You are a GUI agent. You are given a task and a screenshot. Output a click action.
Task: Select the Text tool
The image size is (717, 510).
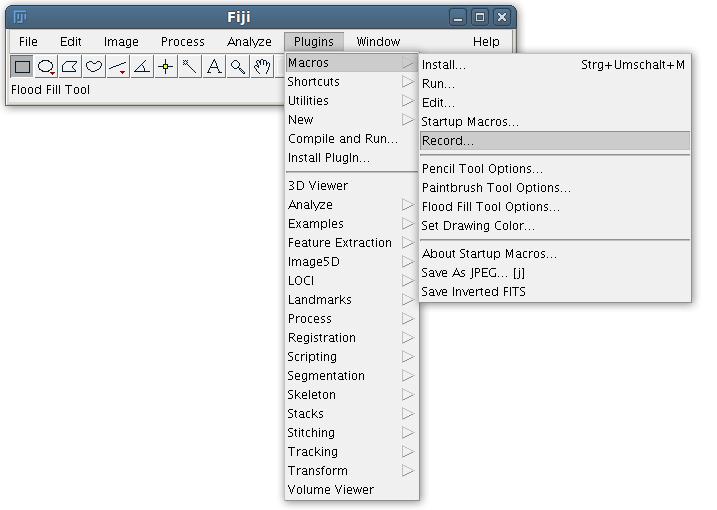(214, 67)
